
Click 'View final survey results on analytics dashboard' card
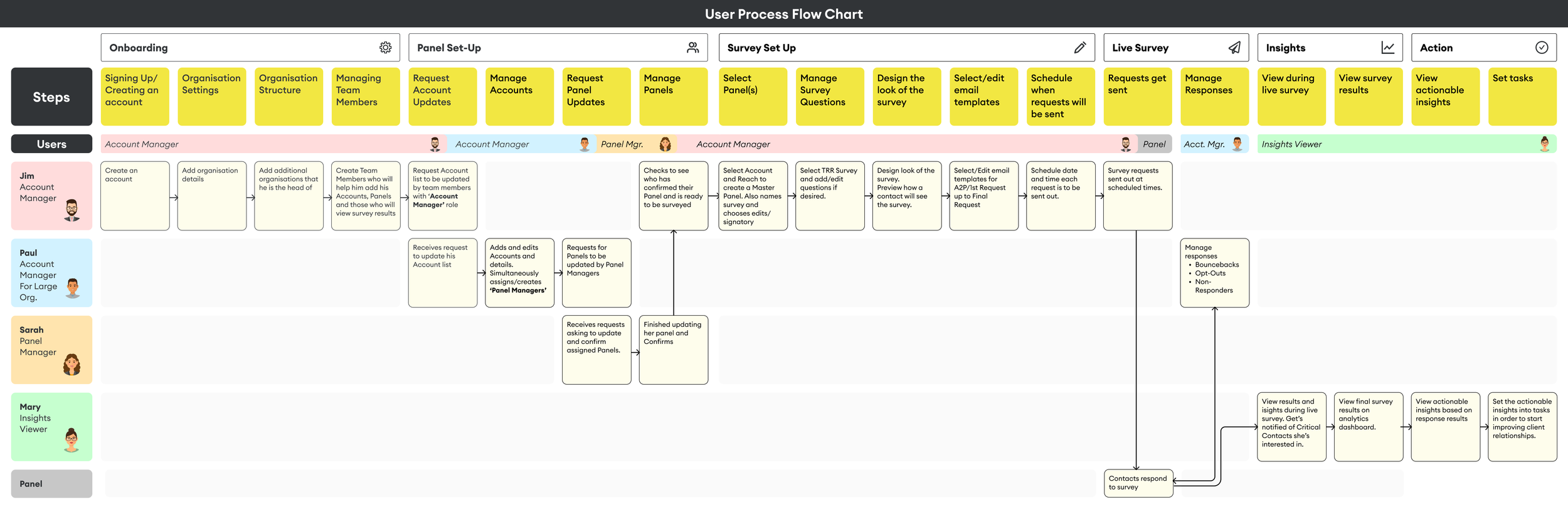1369,427
